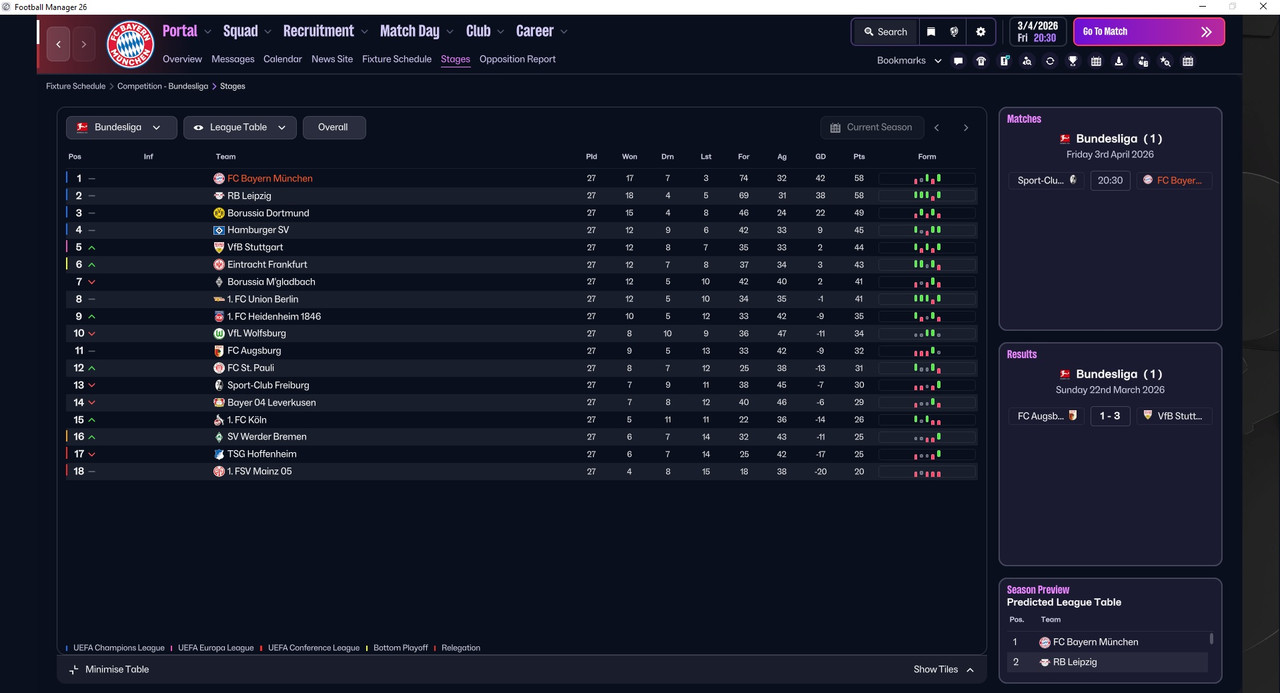The width and height of the screenshot is (1280, 693).
Task: Click Competition - Bundesliga breadcrumb link
Action: click(163, 87)
